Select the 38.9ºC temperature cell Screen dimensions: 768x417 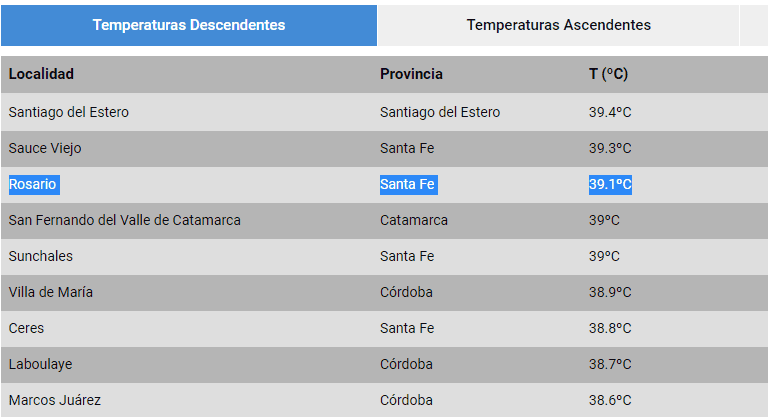[x=610, y=292]
